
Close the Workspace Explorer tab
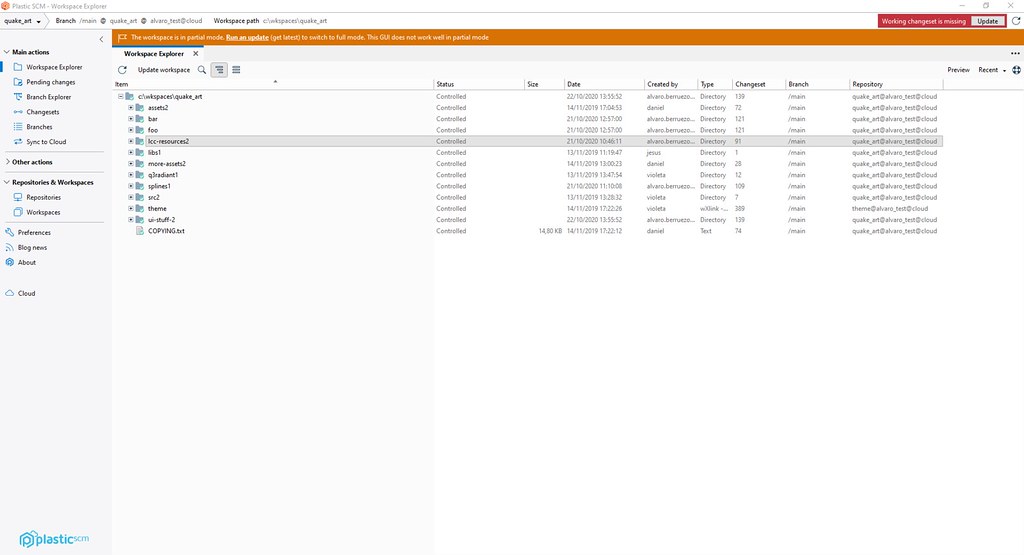195,54
